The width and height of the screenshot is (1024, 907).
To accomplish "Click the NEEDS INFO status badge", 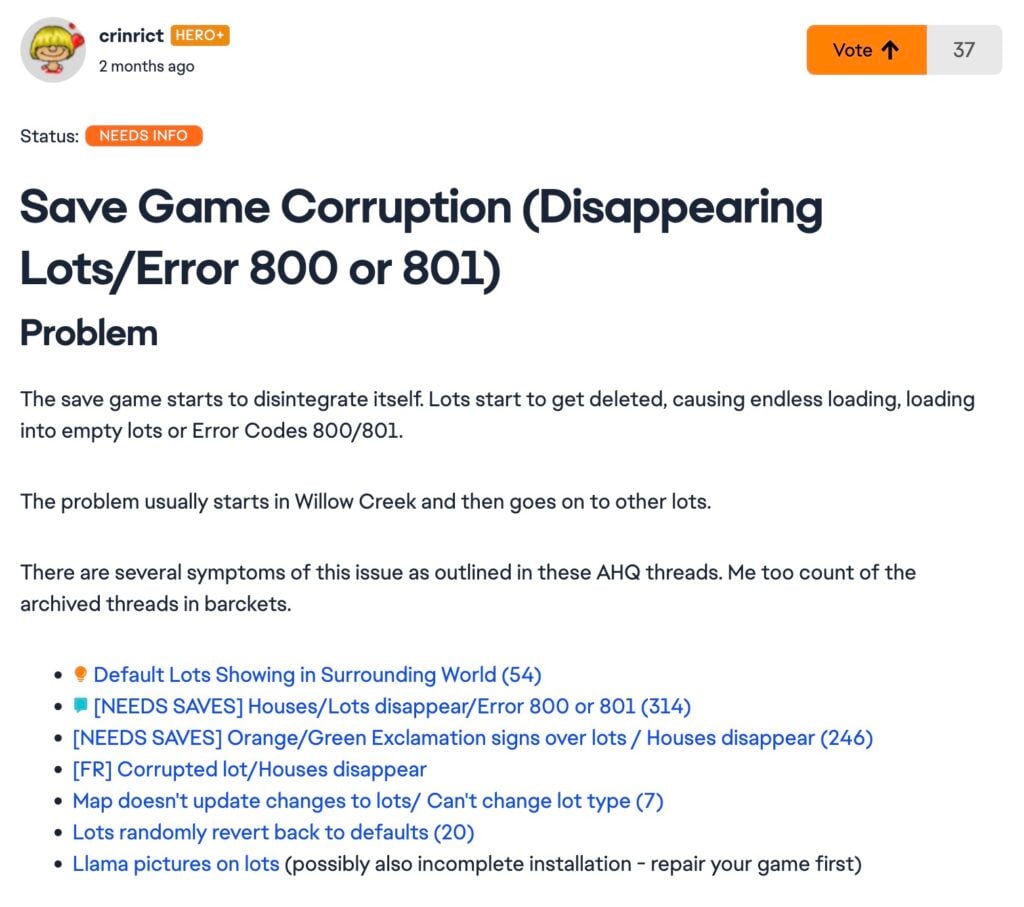I will pos(144,136).
